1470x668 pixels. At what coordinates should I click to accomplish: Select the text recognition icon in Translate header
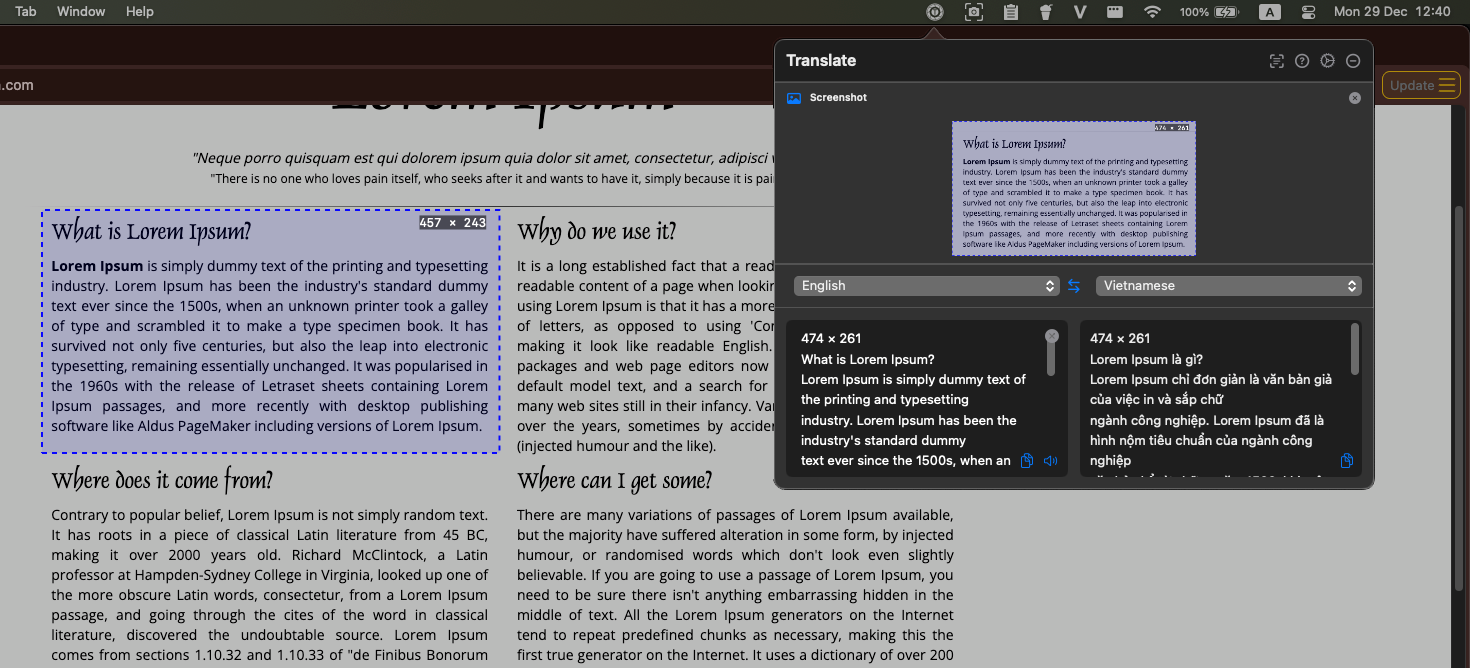[1277, 60]
